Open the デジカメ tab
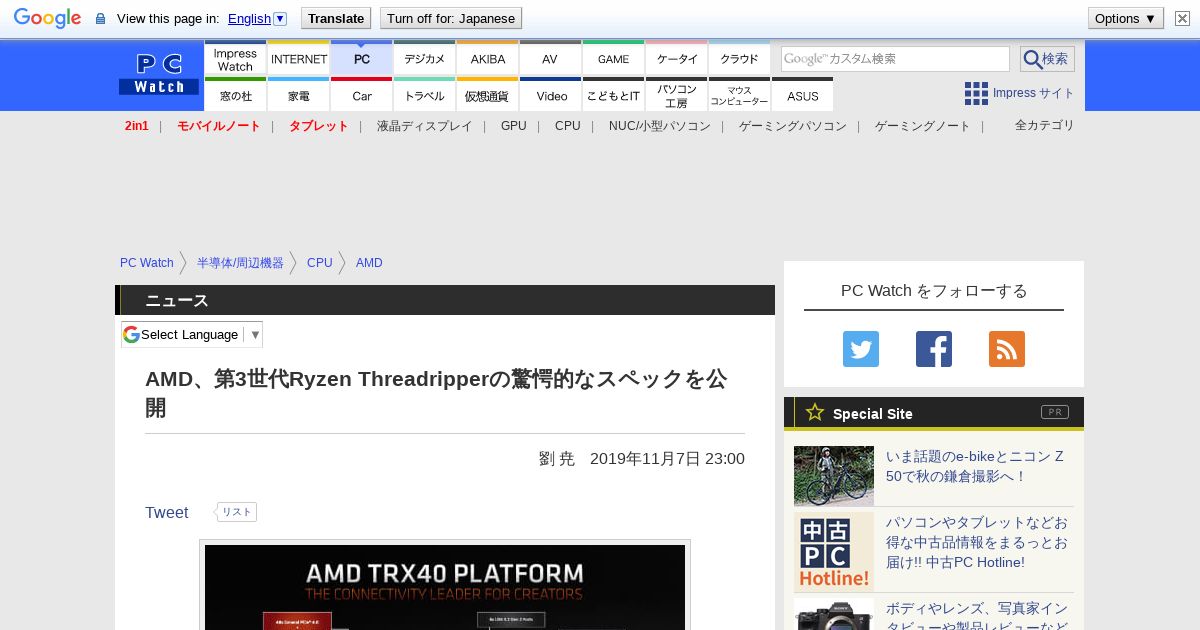Screen dimensions: 1200x630 click(x=425, y=59)
